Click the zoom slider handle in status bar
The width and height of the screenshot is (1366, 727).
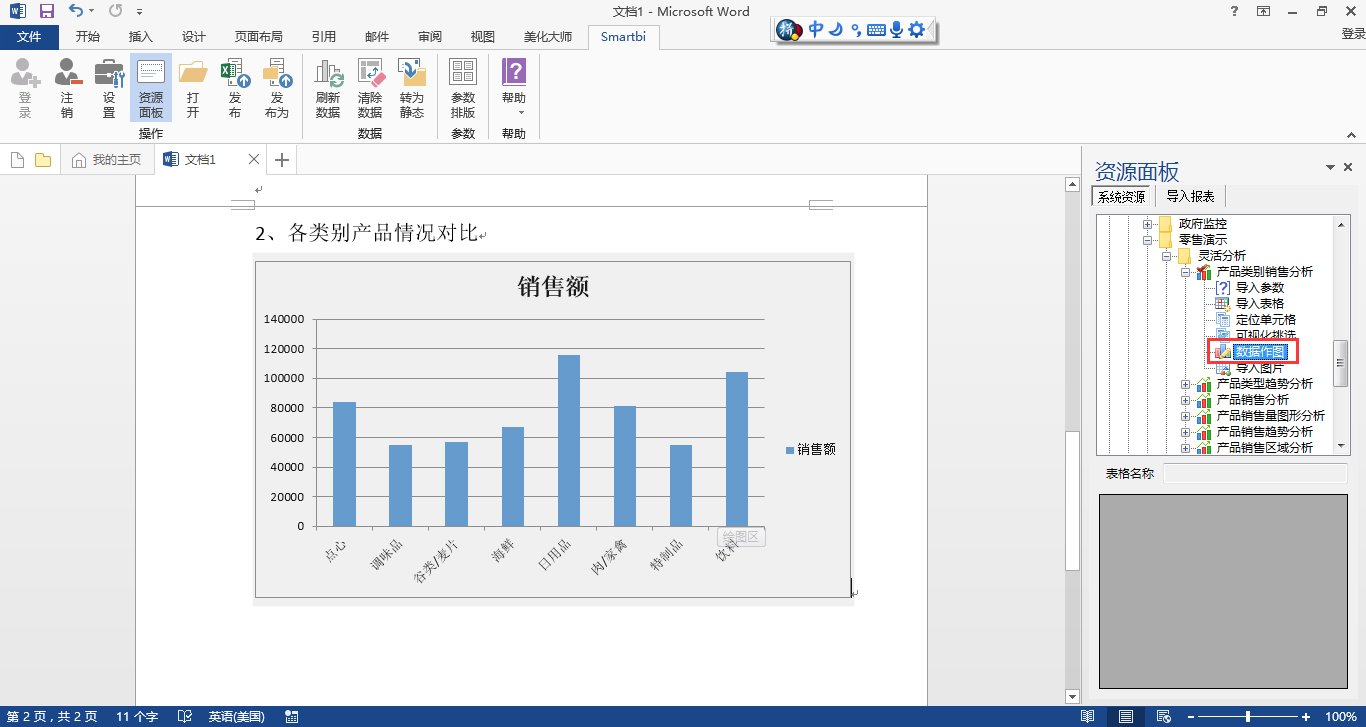pyautogui.click(x=1248, y=717)
